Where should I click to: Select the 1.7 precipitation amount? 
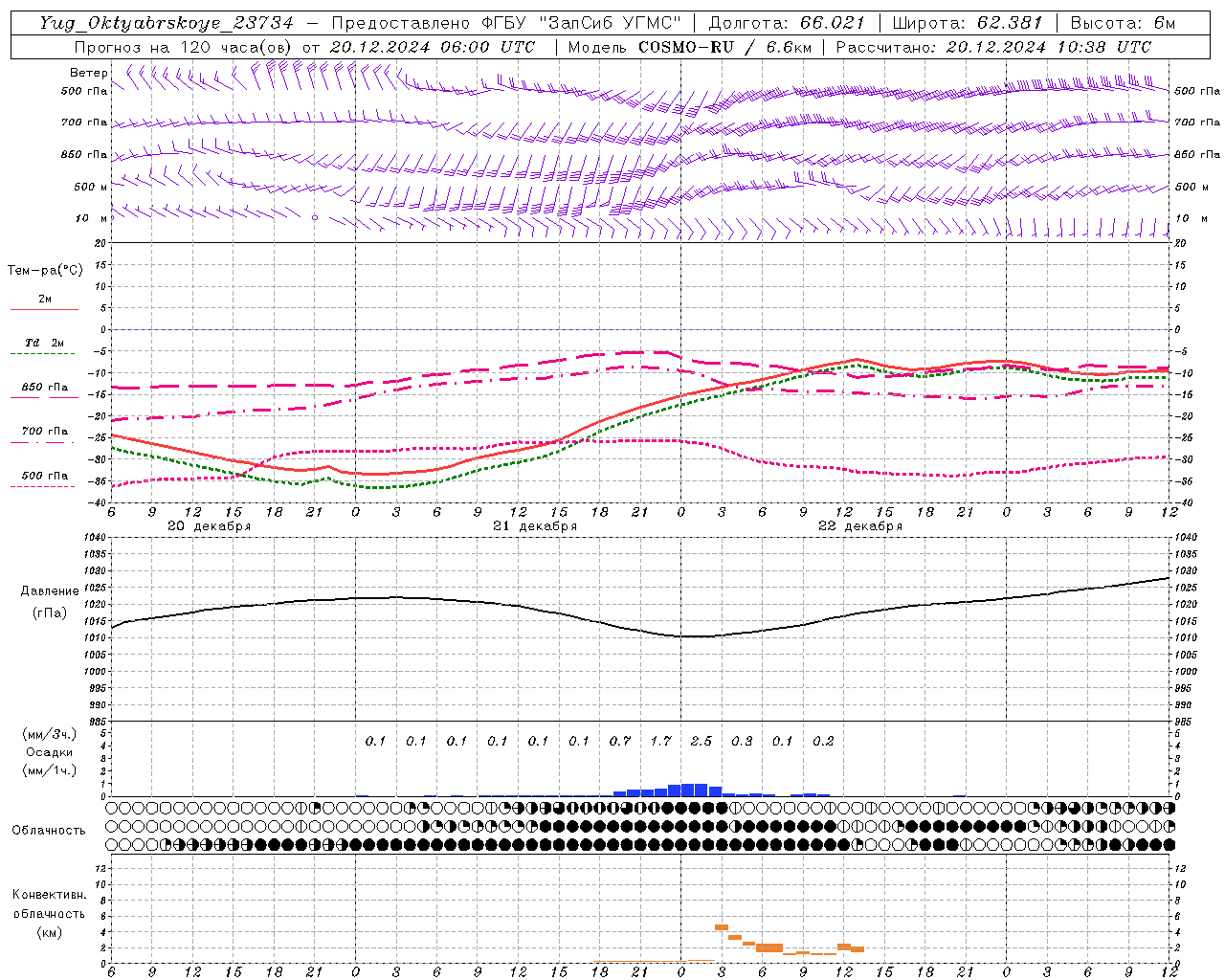coord(660,741)
